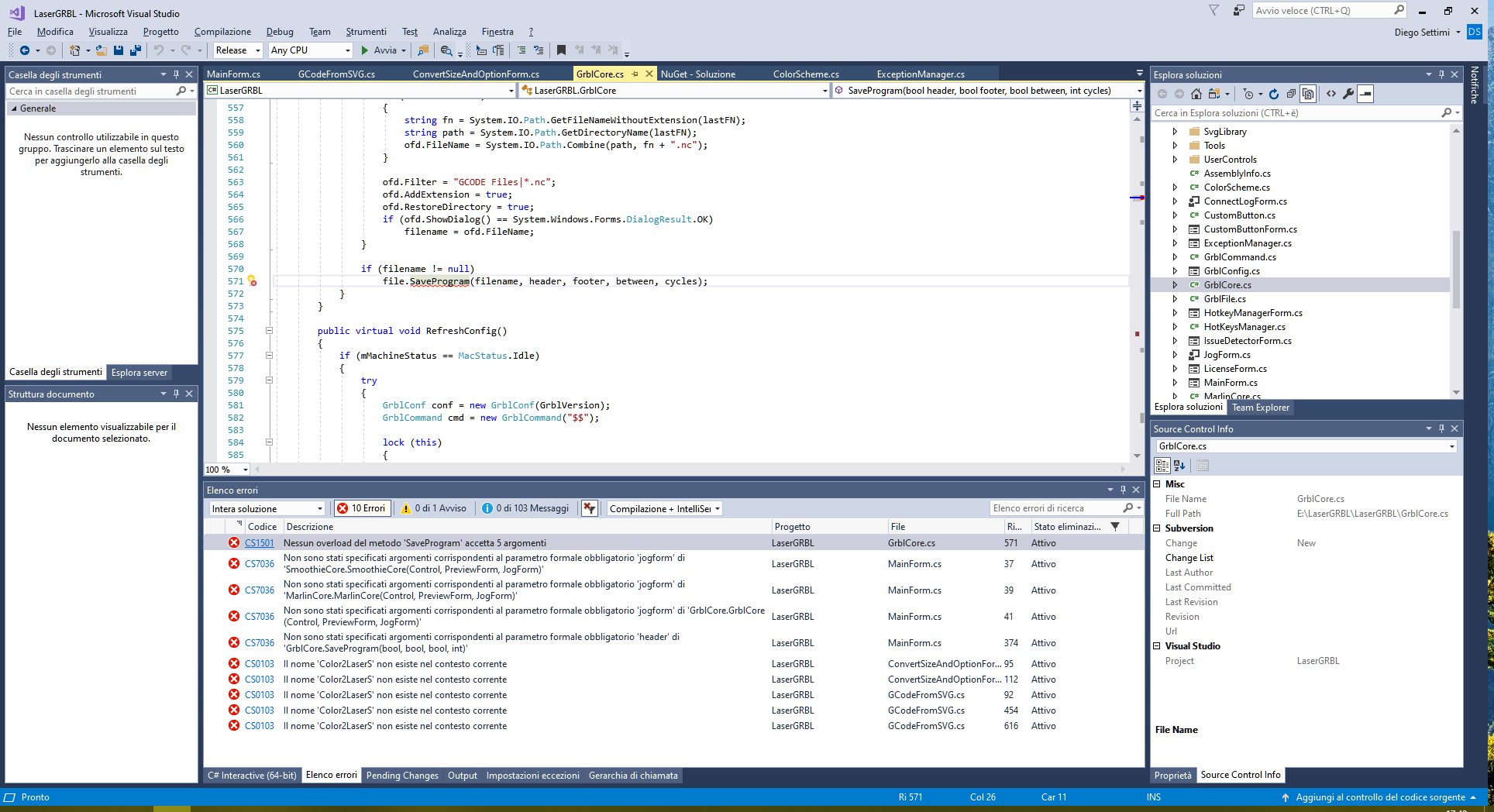This screenshot has height=812, width=1494.
Task: Click the notifications filter funnel icon in title bar
Action: [1214, 10]
